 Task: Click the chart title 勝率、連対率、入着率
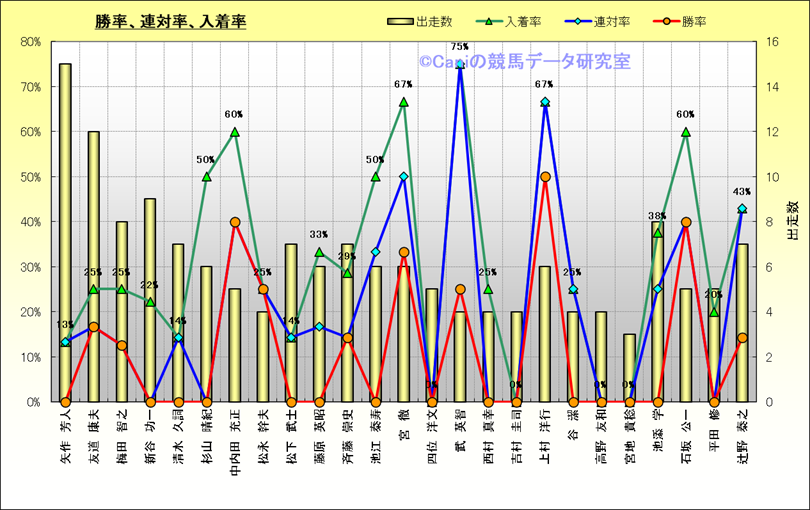[171, 21]
